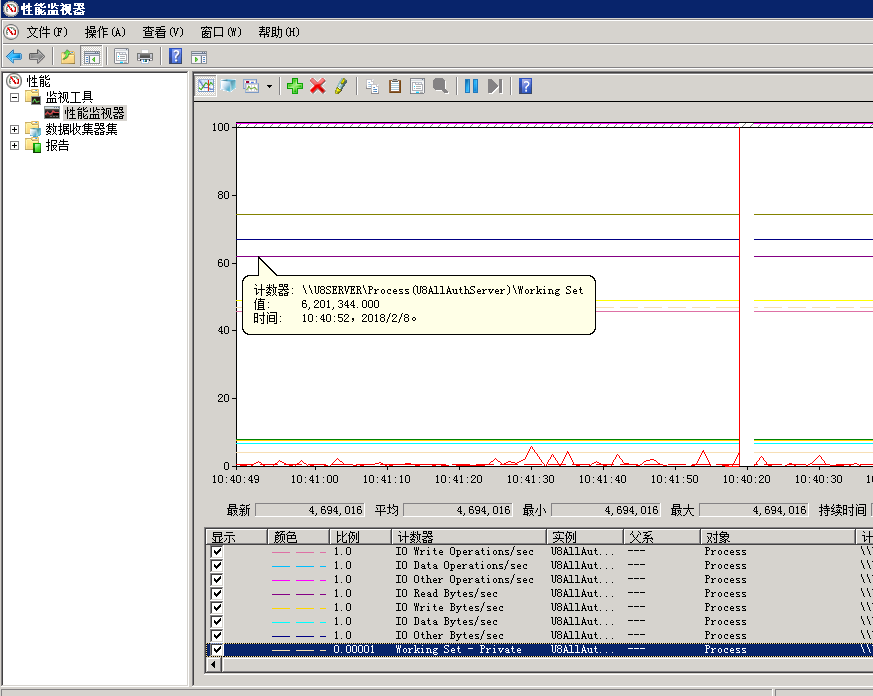Expand the 报告 tree node
The image size is (873, 696).
14,146
